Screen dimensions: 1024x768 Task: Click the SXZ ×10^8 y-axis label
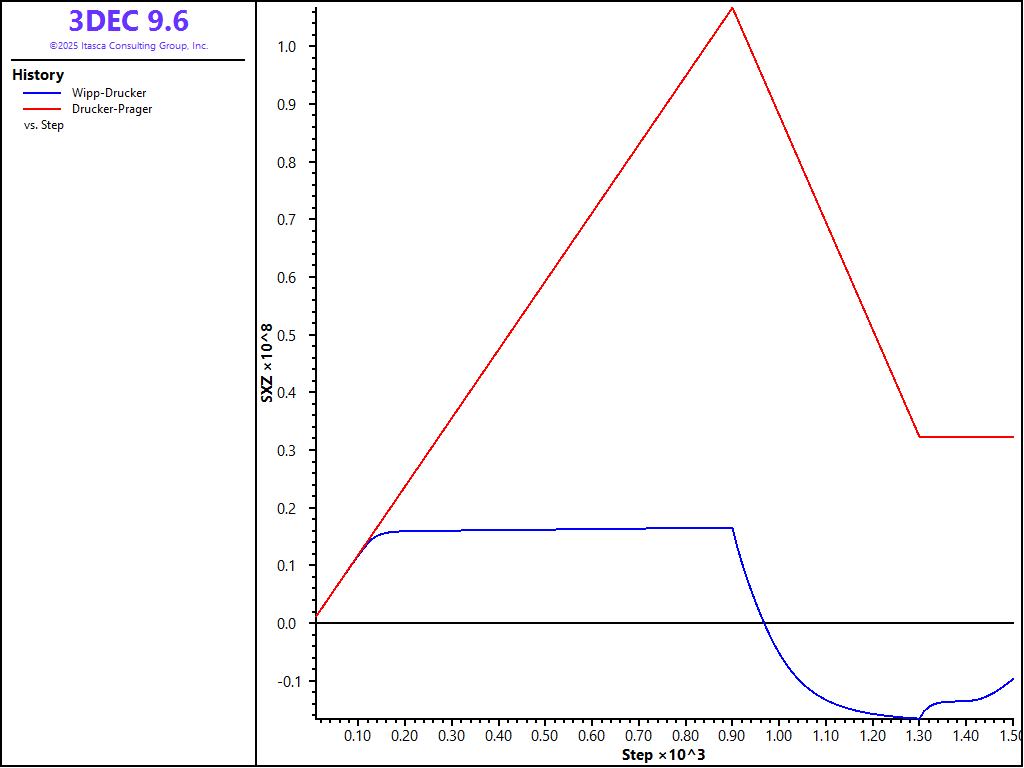click(267, 362)
